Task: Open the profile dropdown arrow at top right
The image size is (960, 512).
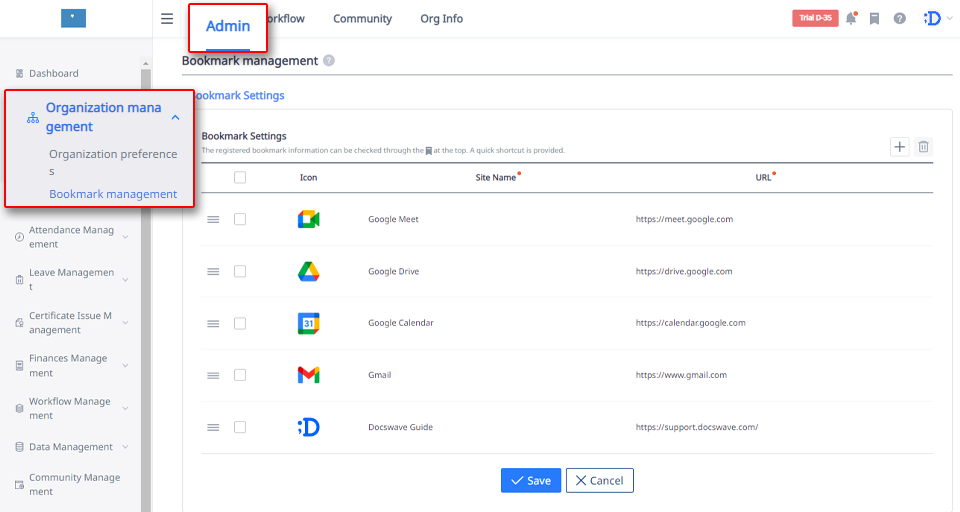Action: point(950,18)
